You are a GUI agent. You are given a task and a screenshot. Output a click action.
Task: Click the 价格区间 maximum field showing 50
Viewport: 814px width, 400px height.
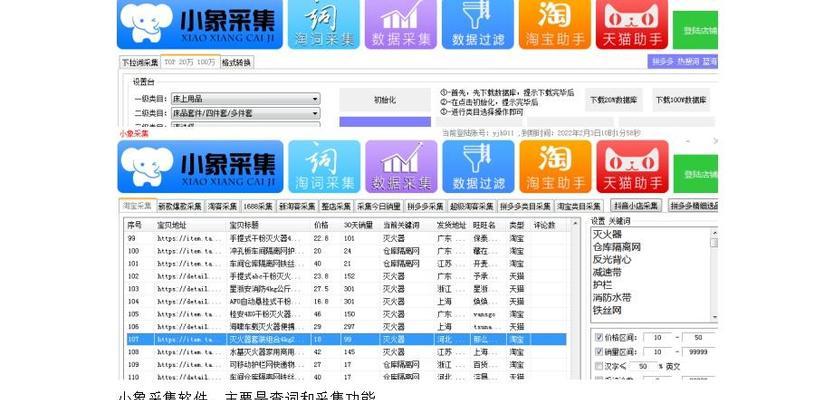point(698,338)
